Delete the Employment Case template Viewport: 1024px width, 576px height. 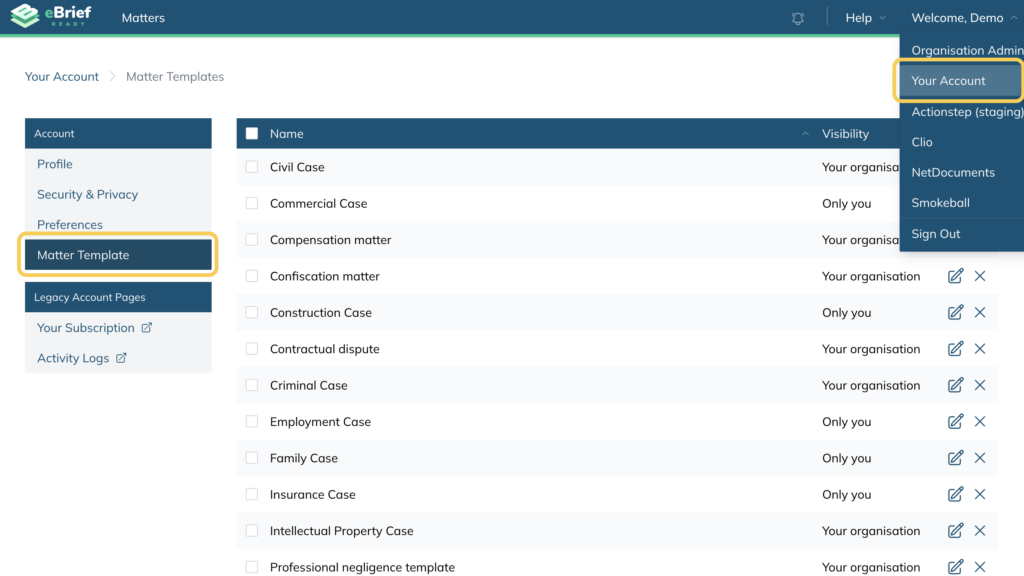(980, 422)
